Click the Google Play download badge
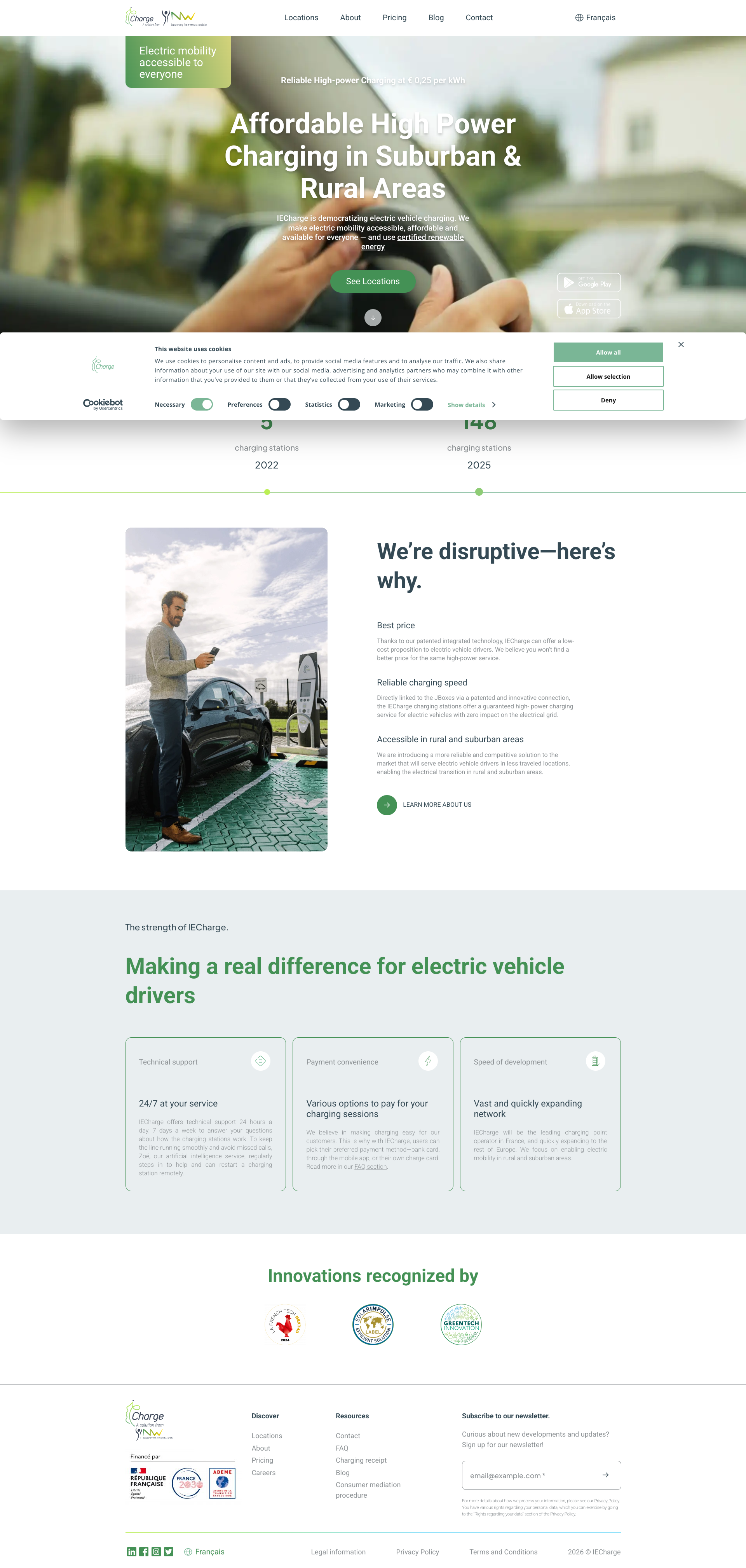The width and height of the screenshot is (746, 1568). [588, 282]
